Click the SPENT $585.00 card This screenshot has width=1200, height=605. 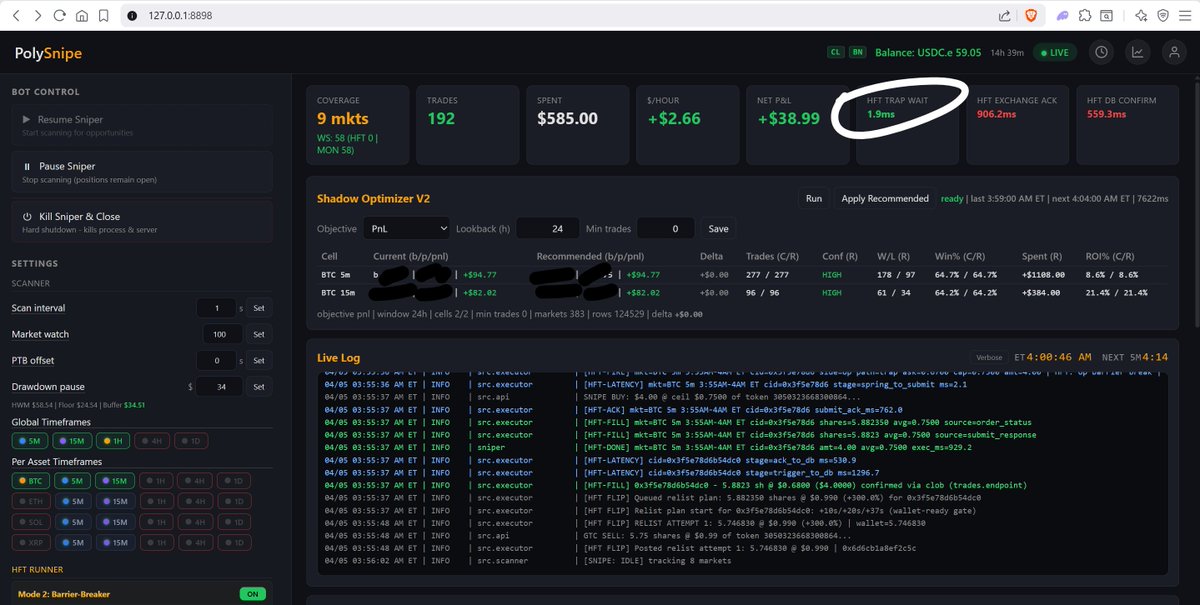pyautogui.click(x=578, y=125)
